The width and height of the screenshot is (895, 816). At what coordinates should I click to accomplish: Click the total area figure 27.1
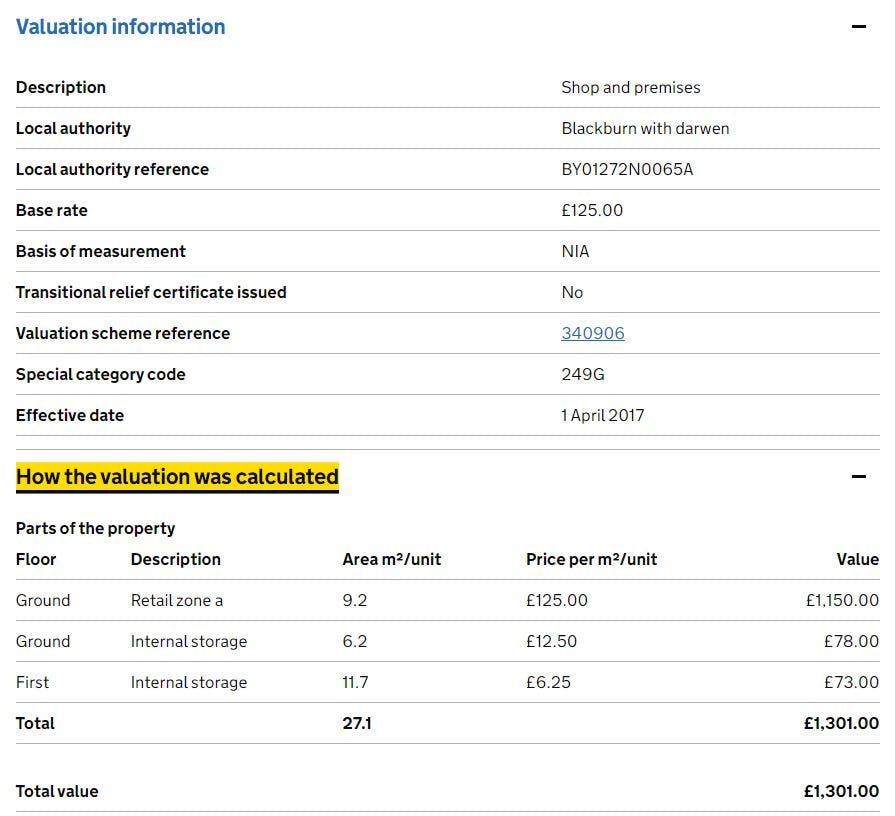tap(357, 723)
